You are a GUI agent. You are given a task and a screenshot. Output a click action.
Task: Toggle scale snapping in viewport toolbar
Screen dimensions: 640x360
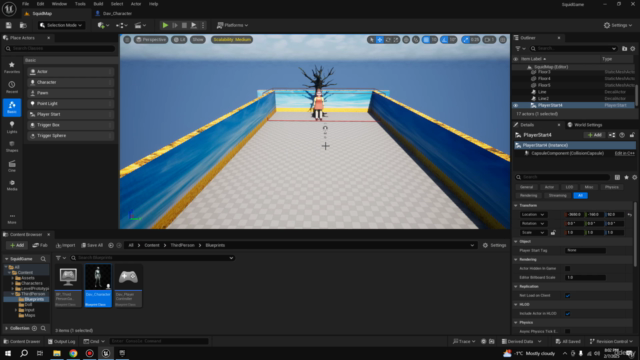[x=466, y=40]
